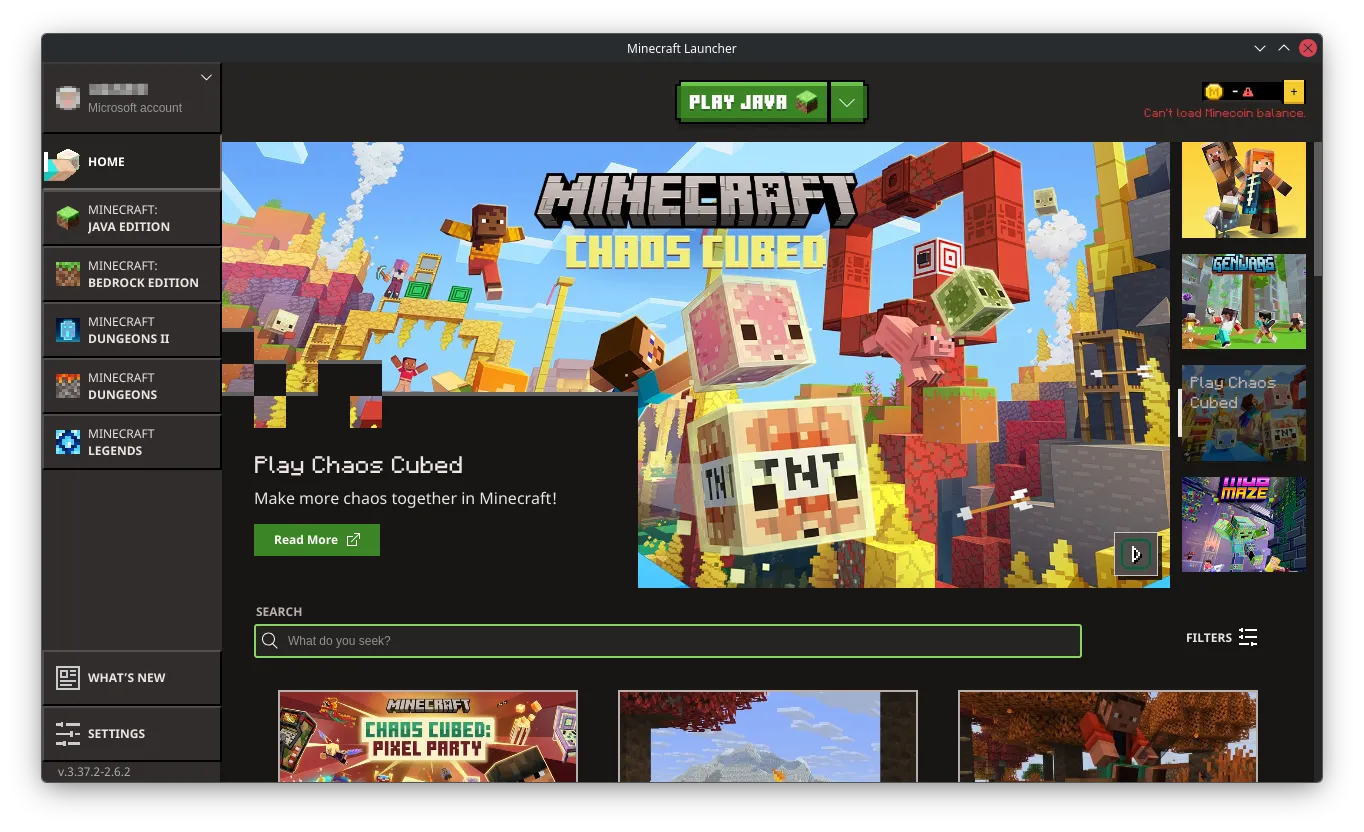Viewport: 1364px width, 832px height.
Task: Click the account avatar image
Action: (x=67, y=98)
